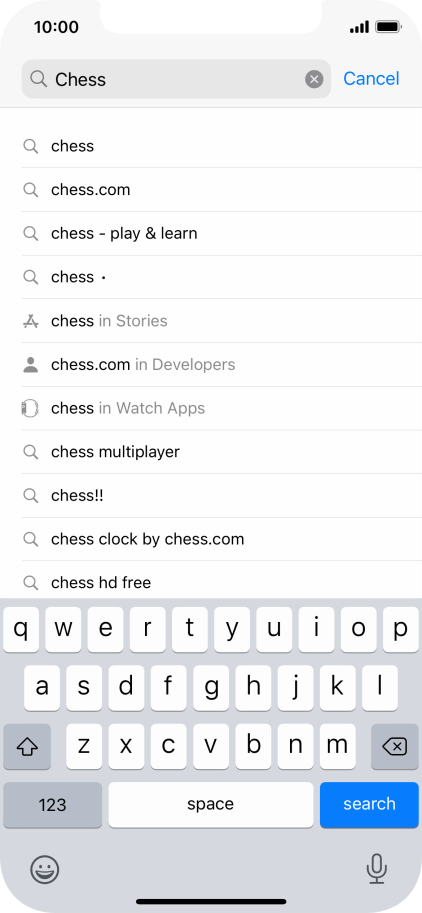Select 'chess - play & learn' suggestion

click(x=222, y=233)
